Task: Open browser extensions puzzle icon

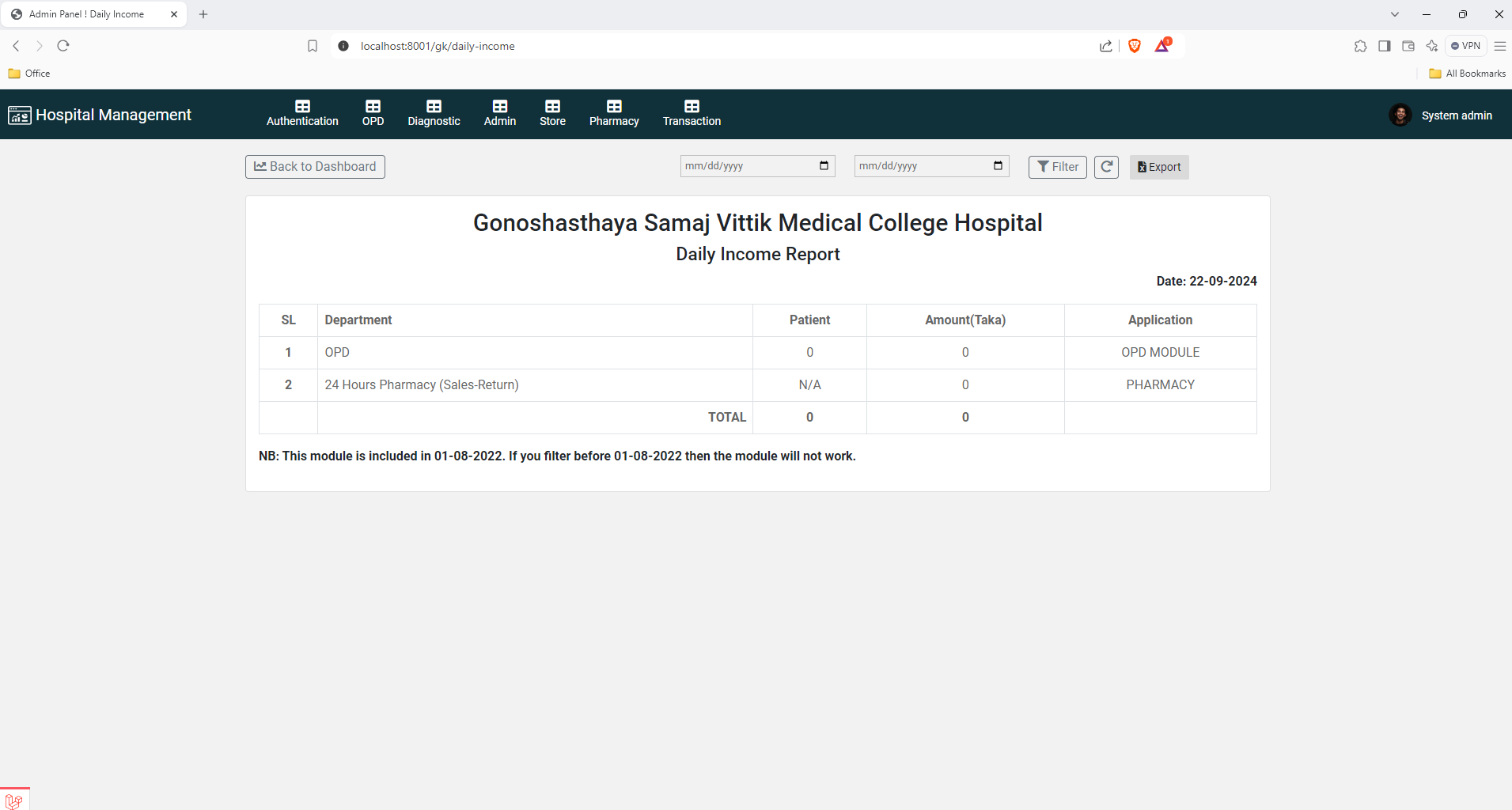Action: [x=1360, y=46]
